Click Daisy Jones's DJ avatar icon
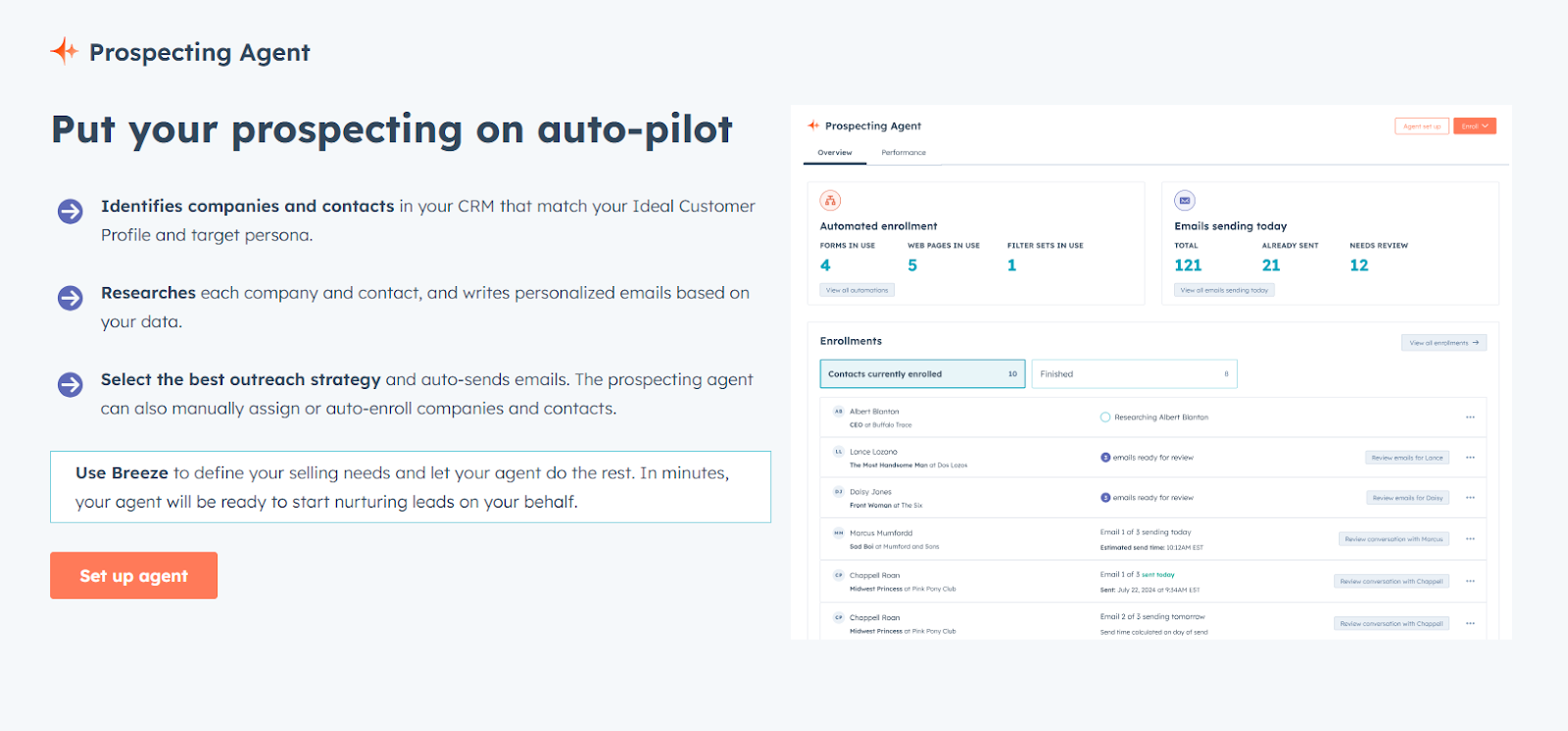 coord(837,493)
